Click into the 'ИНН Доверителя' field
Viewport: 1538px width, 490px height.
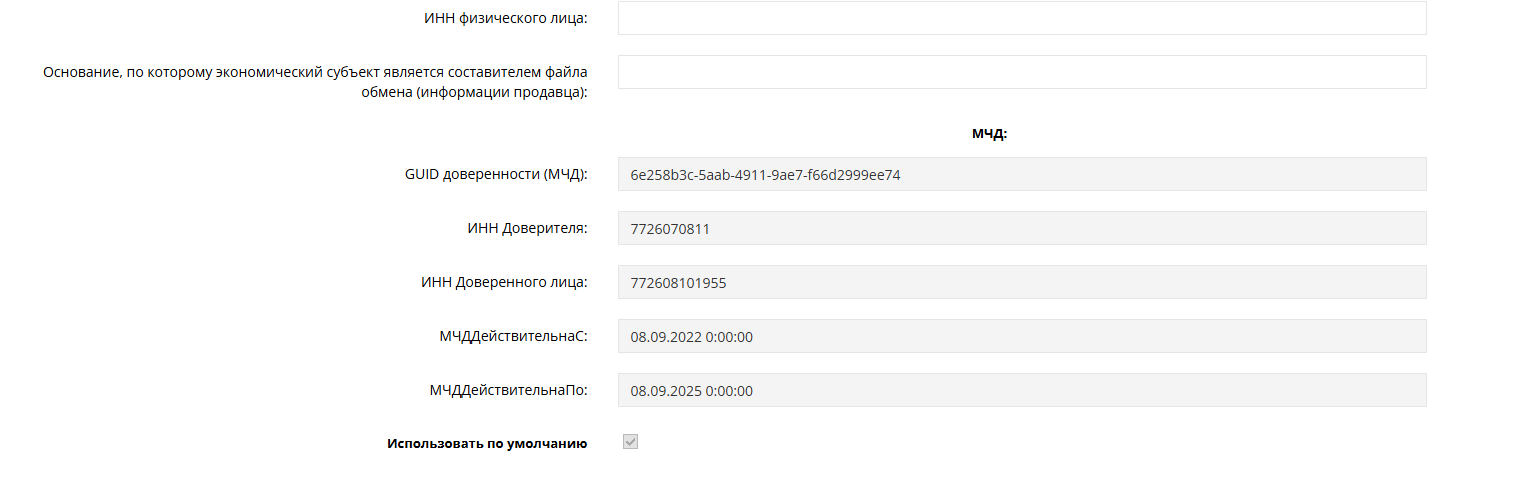click(1022, 228)
